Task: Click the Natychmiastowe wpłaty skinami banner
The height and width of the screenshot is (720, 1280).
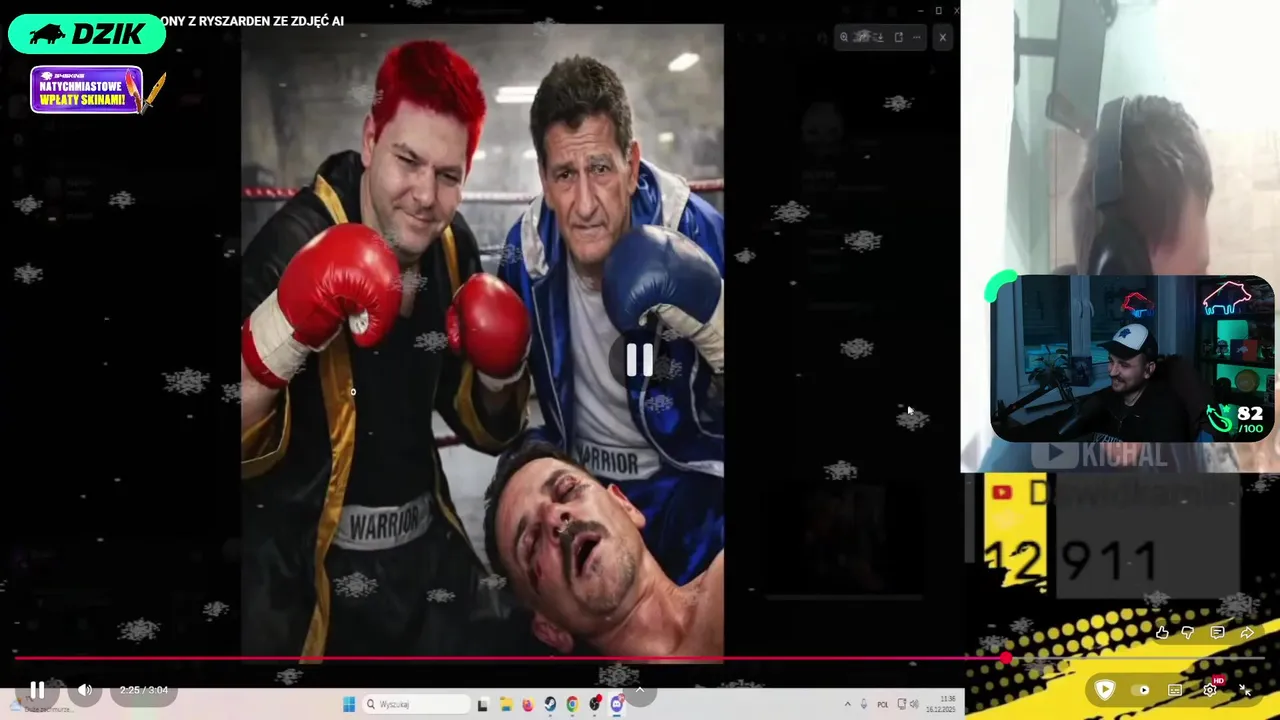Action: [x=88, y=90]
